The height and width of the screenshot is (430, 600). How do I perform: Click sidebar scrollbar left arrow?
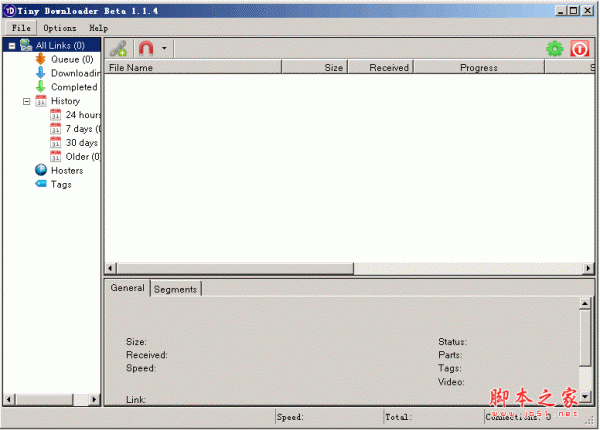click(x=9, y=400)
